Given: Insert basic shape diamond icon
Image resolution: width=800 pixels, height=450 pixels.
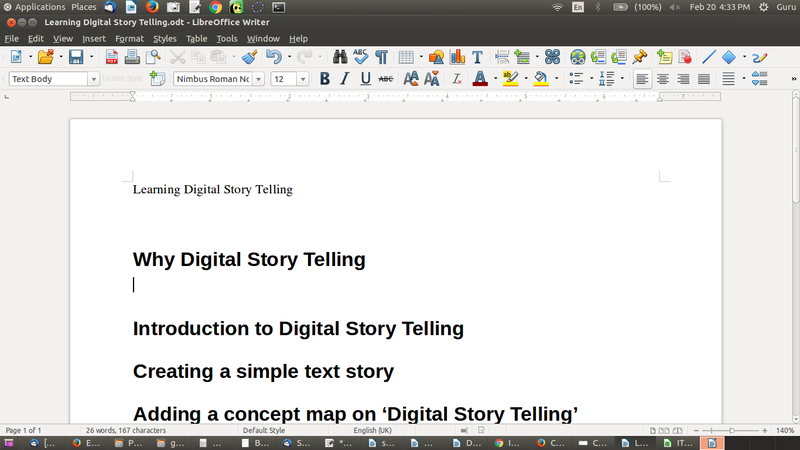Looking at the screenshot, I should [x=729, y=57].
